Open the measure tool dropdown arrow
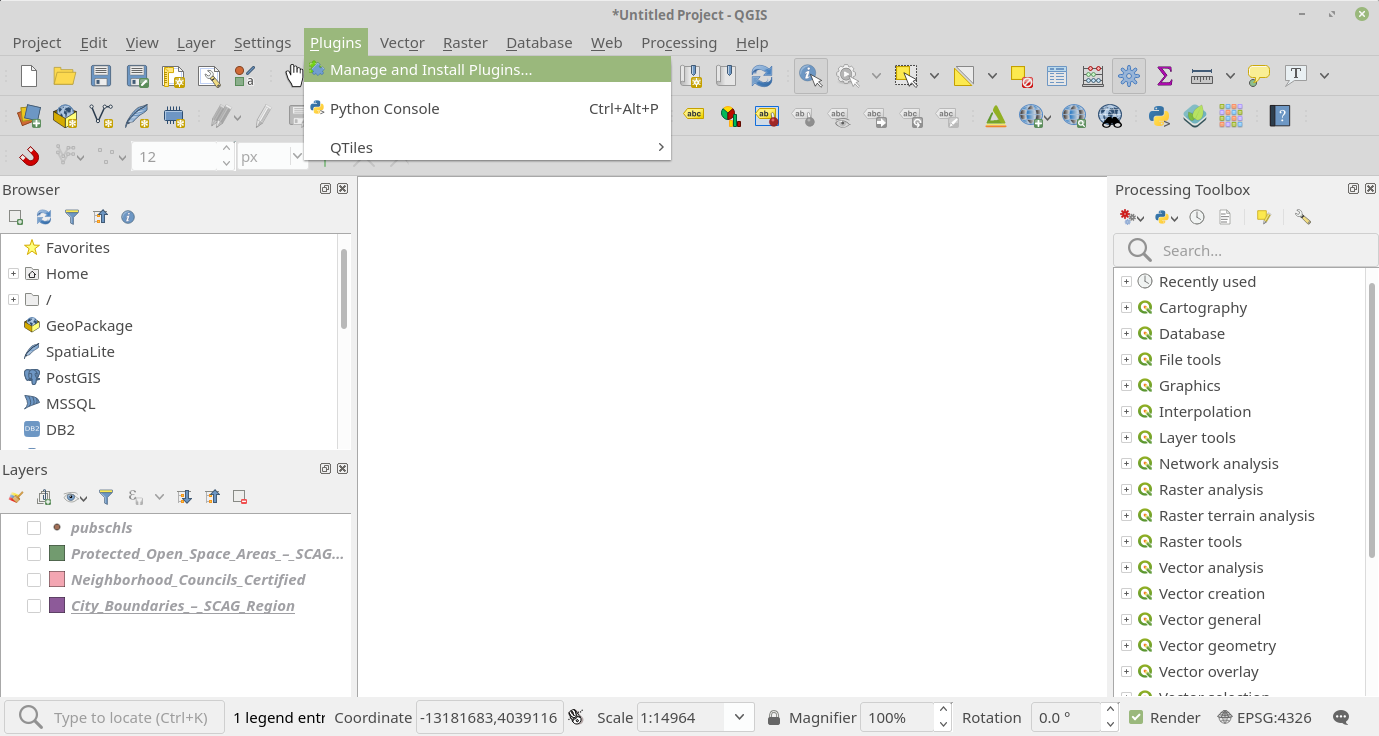This screenshot has width=1379, height=736. pos(1230,76)
